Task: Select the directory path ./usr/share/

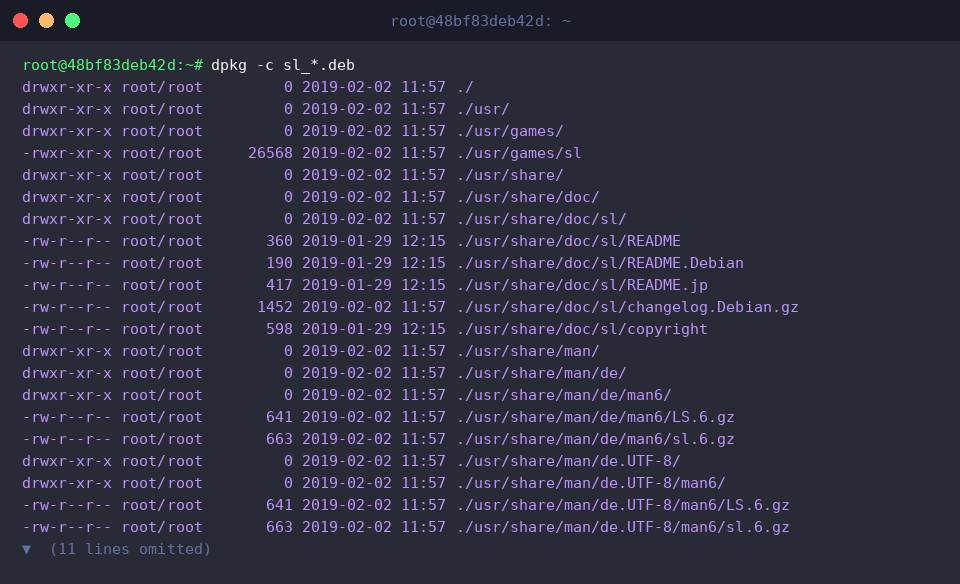Action: click(510, 175)
